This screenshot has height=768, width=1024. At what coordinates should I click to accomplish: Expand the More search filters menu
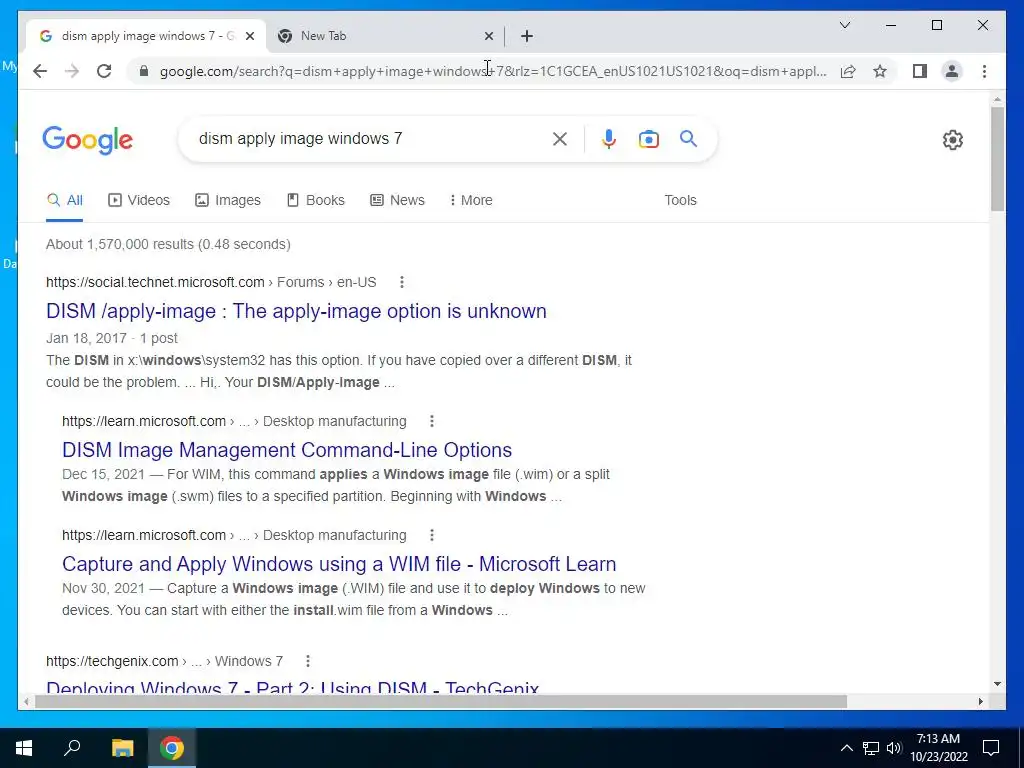(471, 200)
